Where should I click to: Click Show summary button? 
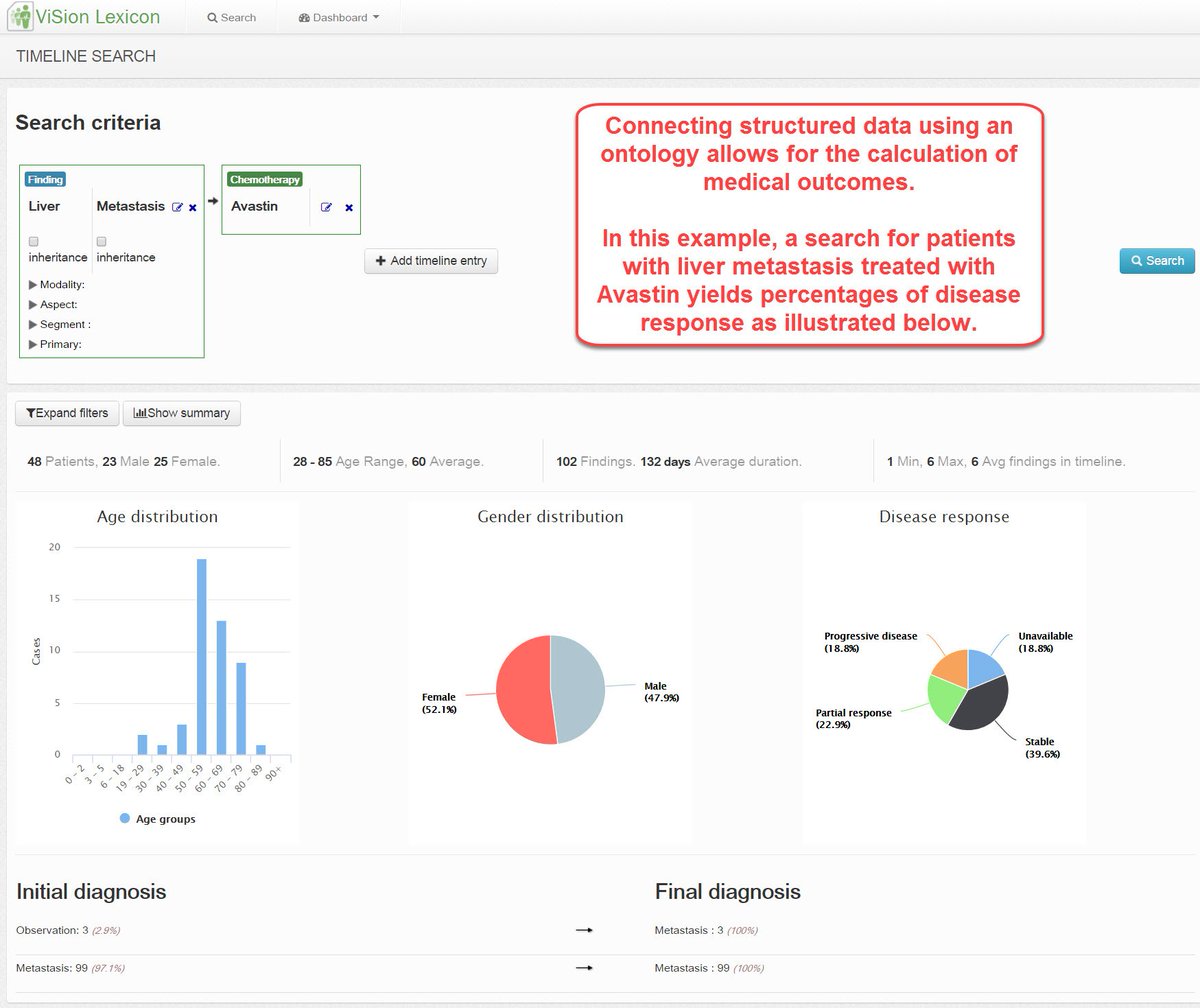click(x=182, y=413)
